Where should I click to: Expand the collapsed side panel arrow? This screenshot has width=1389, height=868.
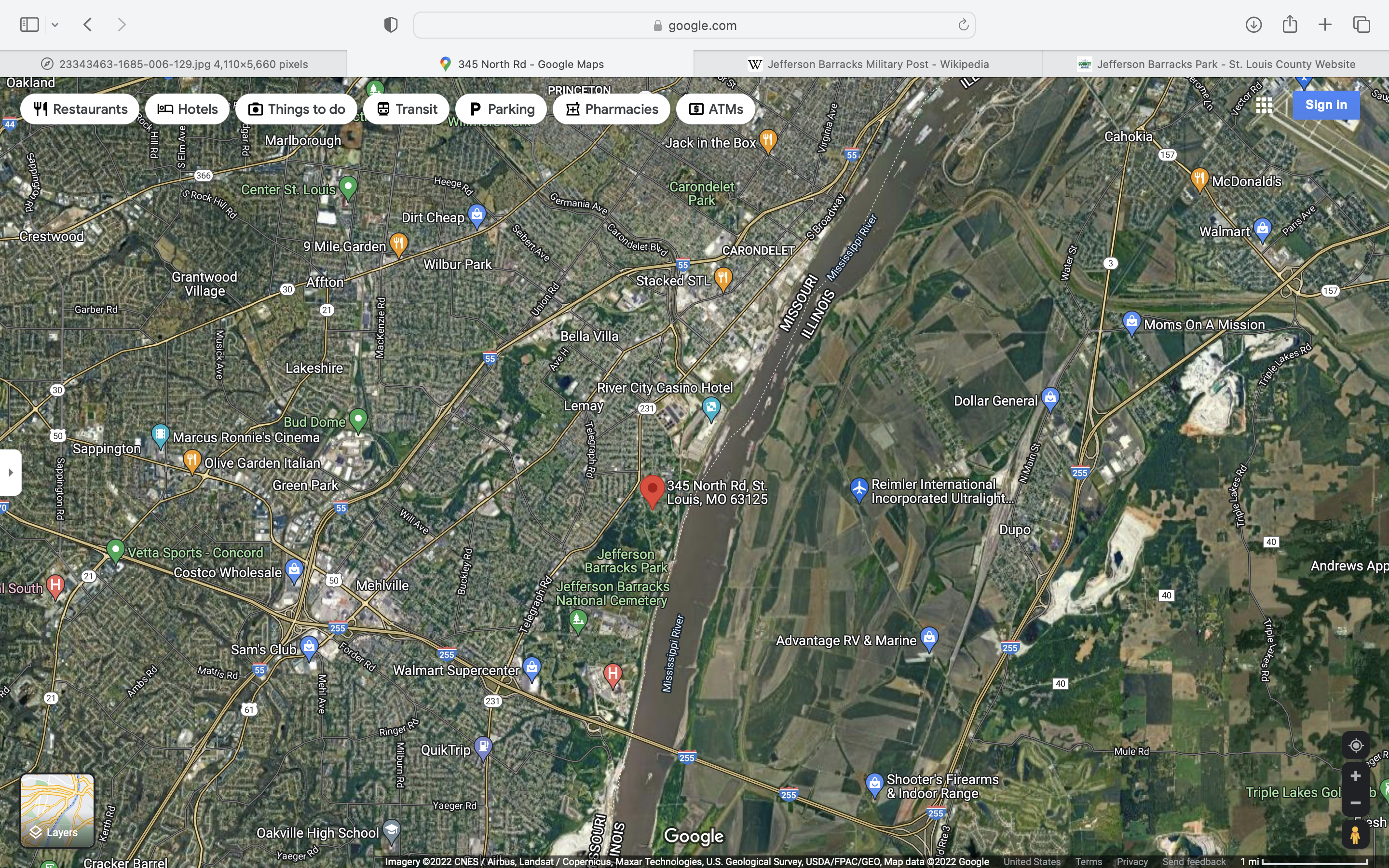pos(10,473)
